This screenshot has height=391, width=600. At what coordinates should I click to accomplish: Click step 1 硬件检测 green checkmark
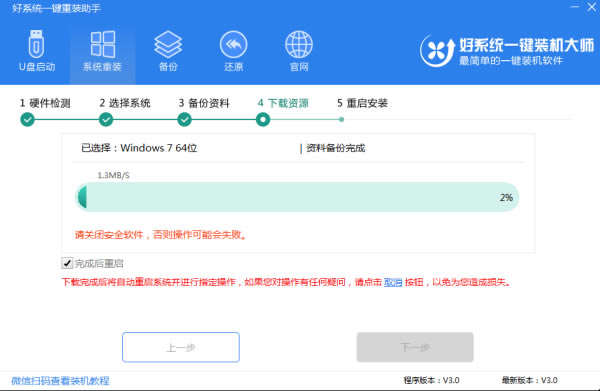[x=27, y=120]
